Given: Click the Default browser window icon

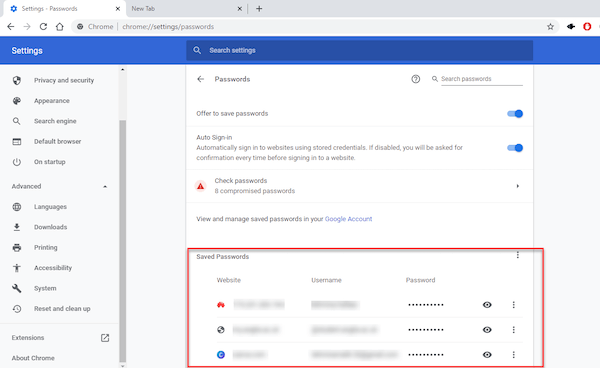Looking at the screenshot, I should [17, 142].
